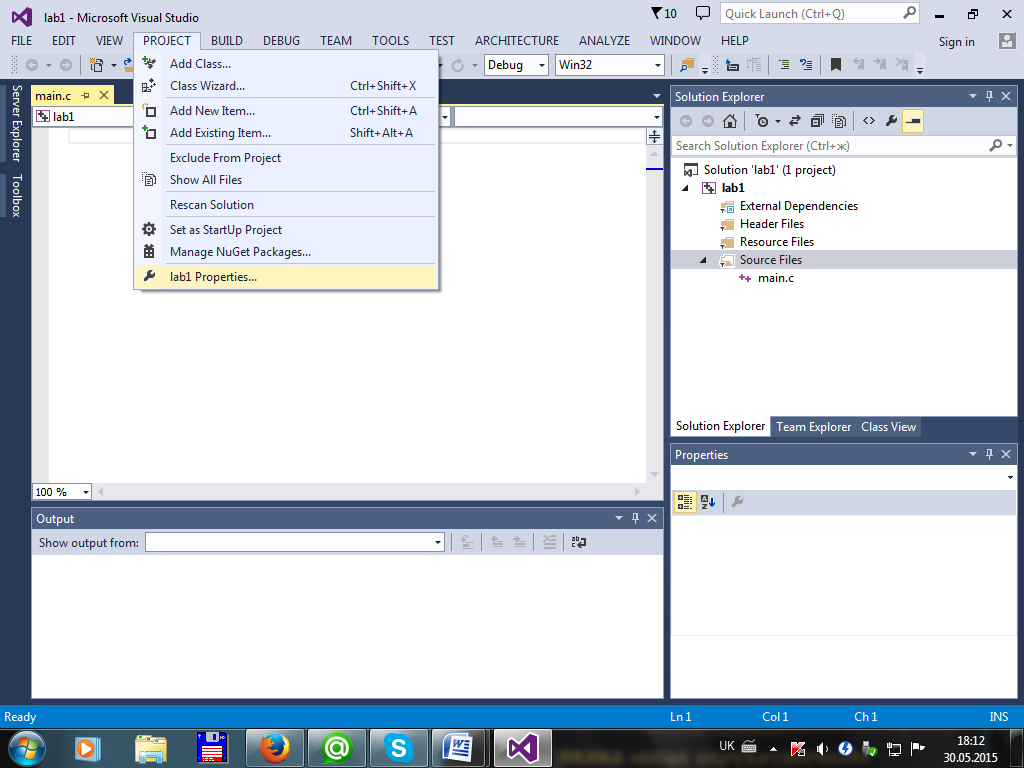This screenshot has width=1024, height=768.
Task: Choose Manage NuGet Packages... menu entry
Action: 286,252
